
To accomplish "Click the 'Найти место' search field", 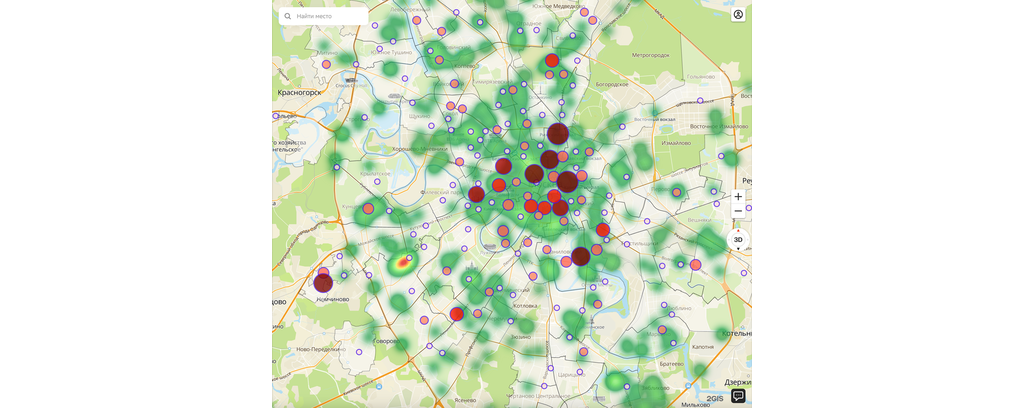I will (323, 16).
